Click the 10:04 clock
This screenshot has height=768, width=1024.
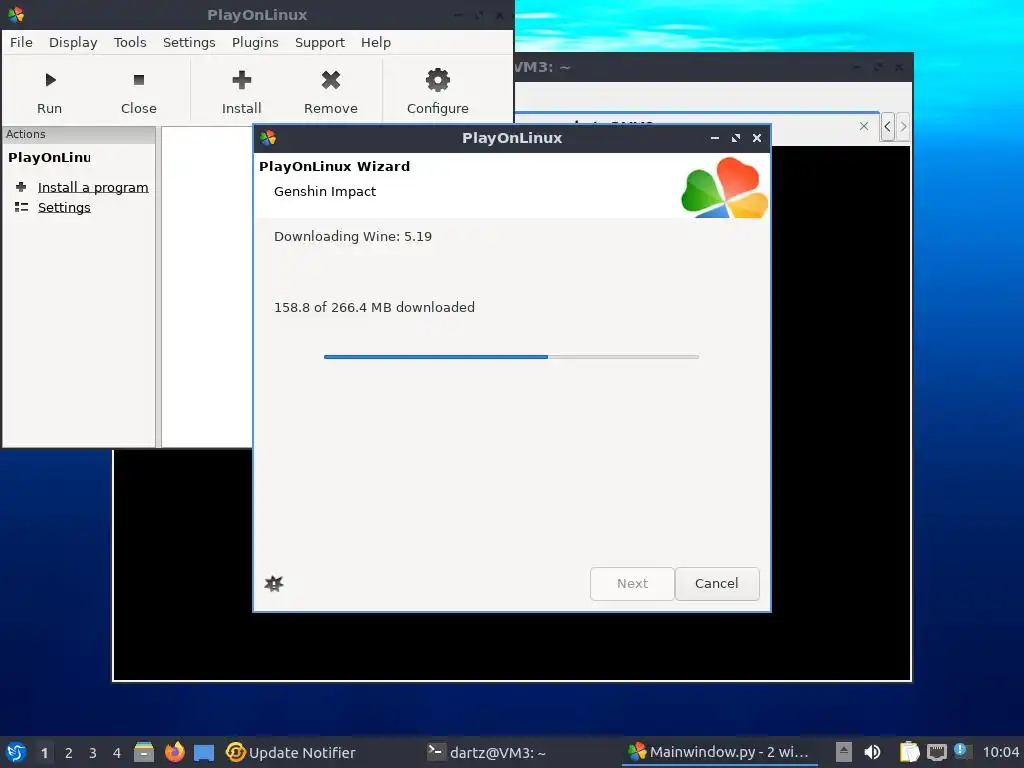click(1000, 753)
